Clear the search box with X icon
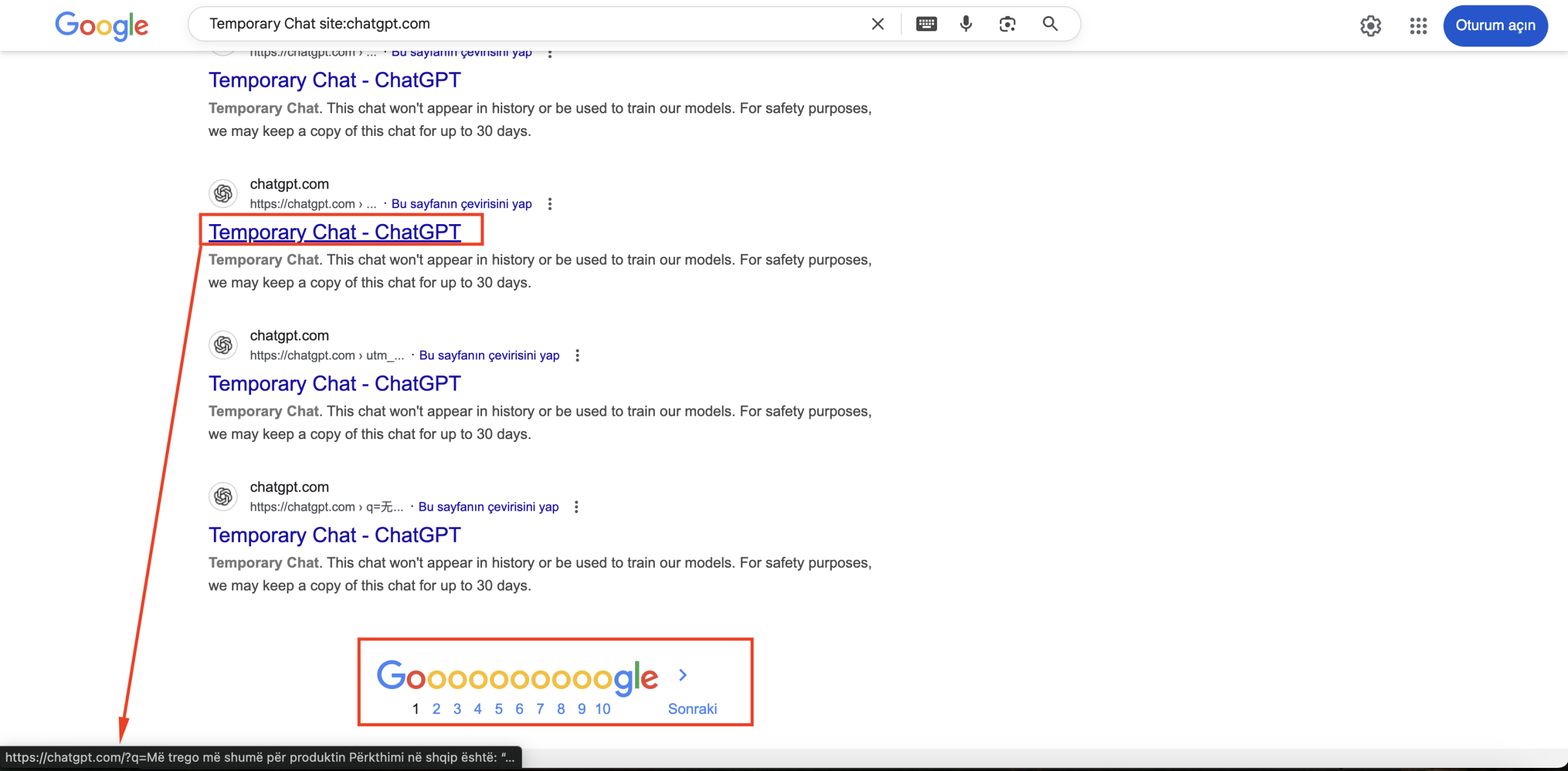 pyautogui.click(x=877, y=24)
